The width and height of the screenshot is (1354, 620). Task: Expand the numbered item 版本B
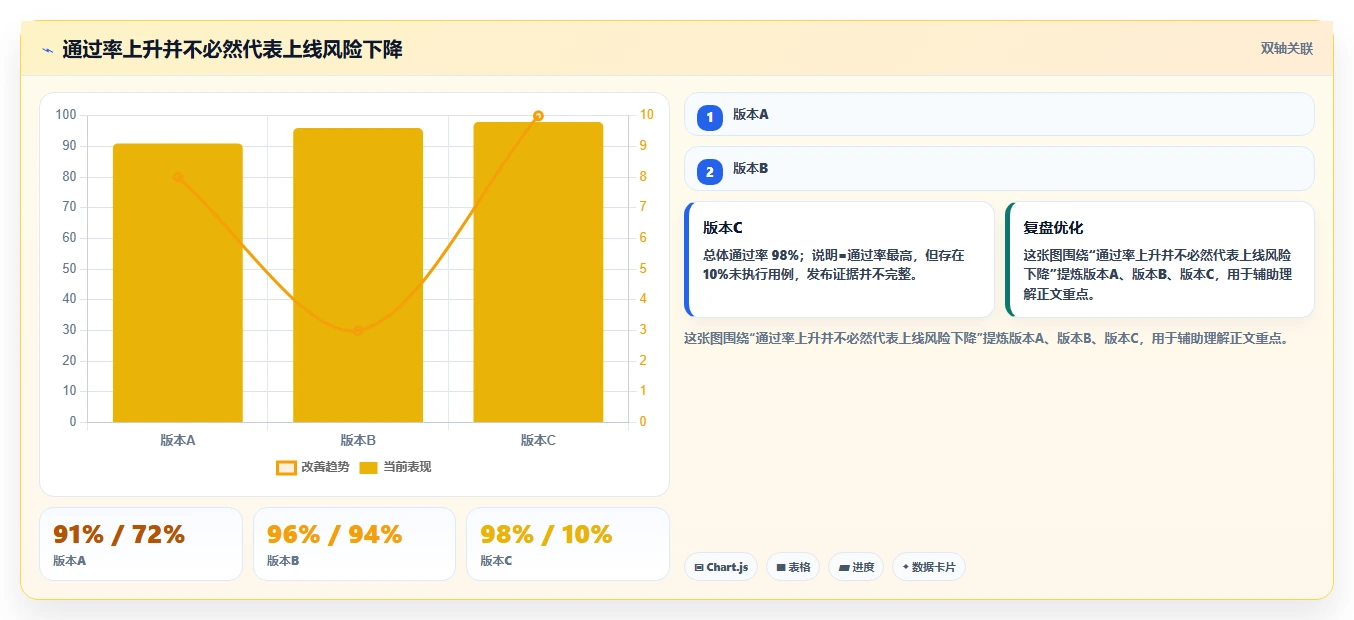coord(999,169)
